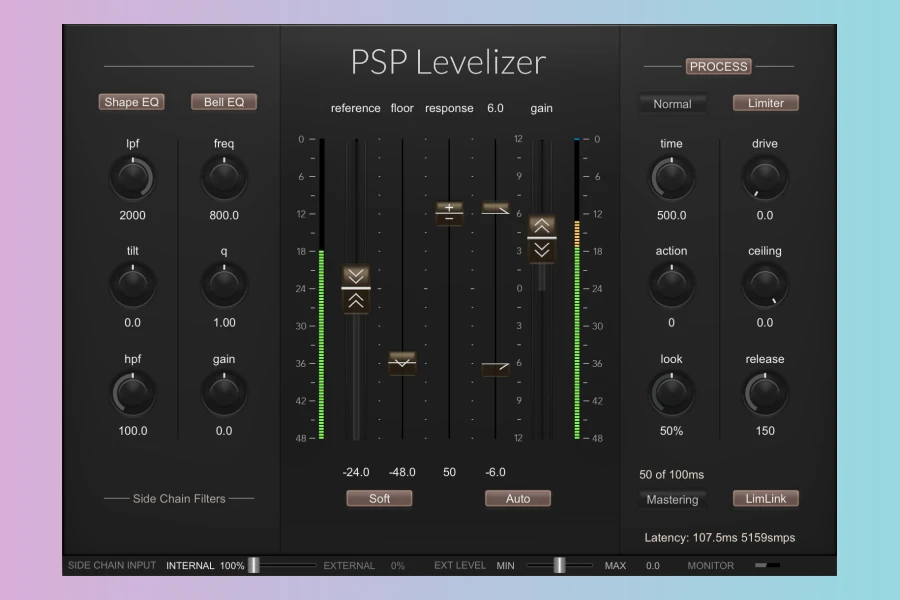Toggle the MONITOR switch
The width and height of the screenshot is (900, 600).
(767, 565)
